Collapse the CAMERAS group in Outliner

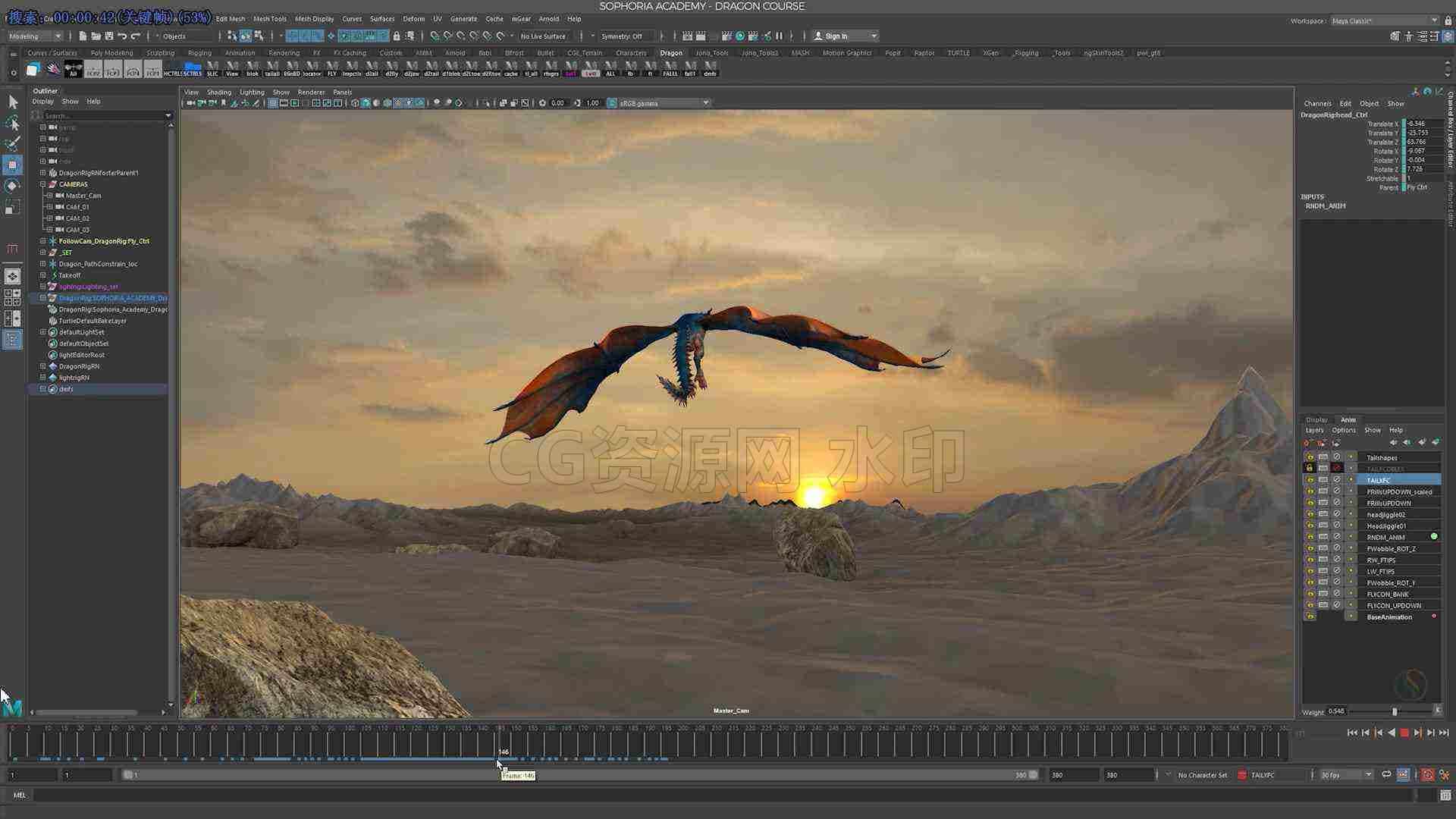tap(43, 184)
